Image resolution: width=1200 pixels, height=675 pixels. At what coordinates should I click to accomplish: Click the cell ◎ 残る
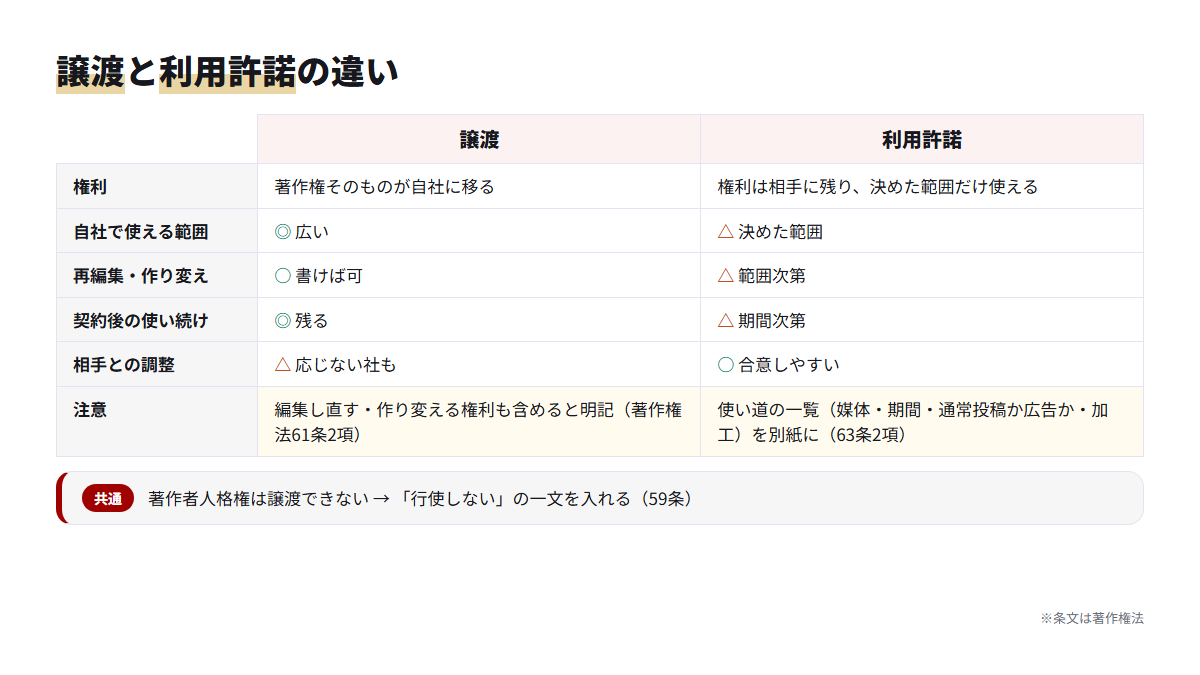479,320
